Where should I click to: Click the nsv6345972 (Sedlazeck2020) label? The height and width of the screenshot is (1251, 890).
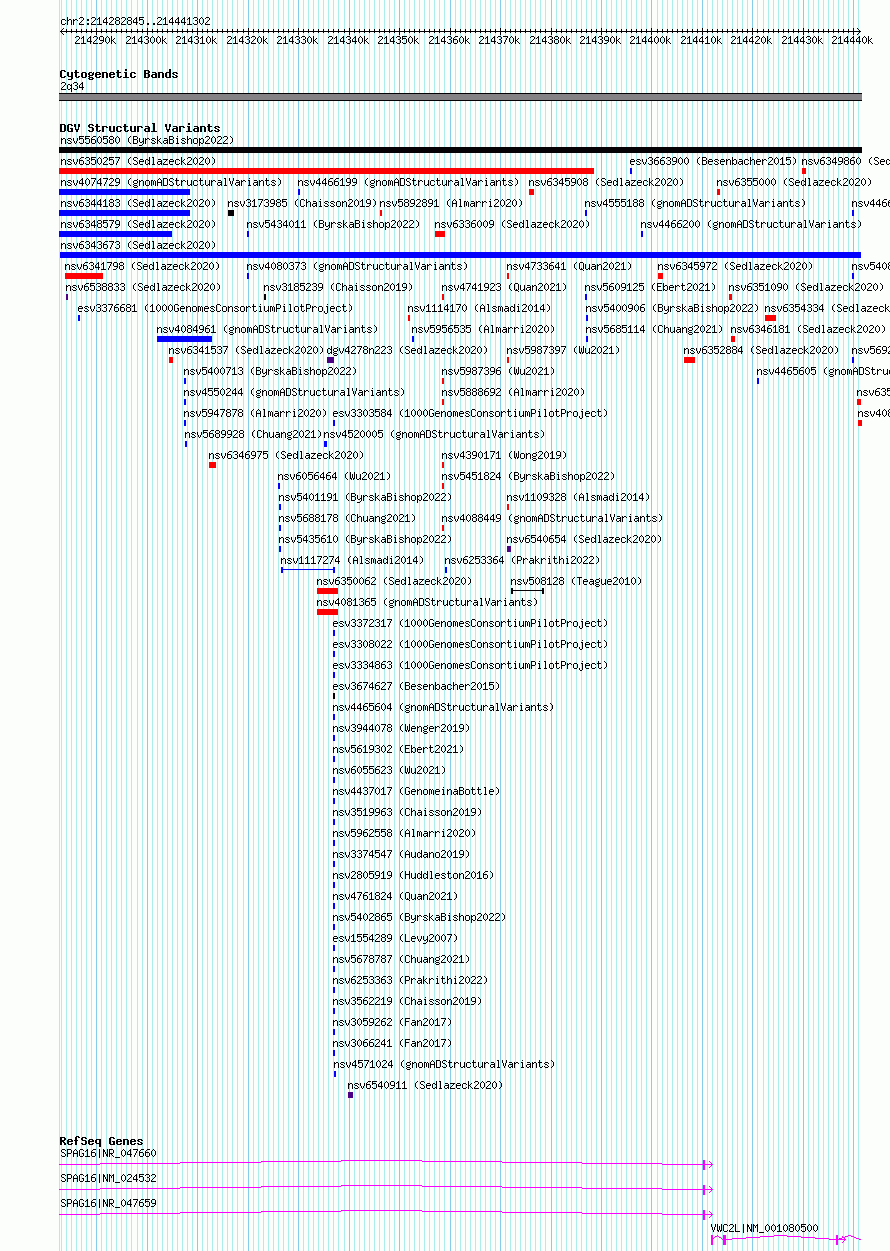pyautogui.click(x=735, y=266)
